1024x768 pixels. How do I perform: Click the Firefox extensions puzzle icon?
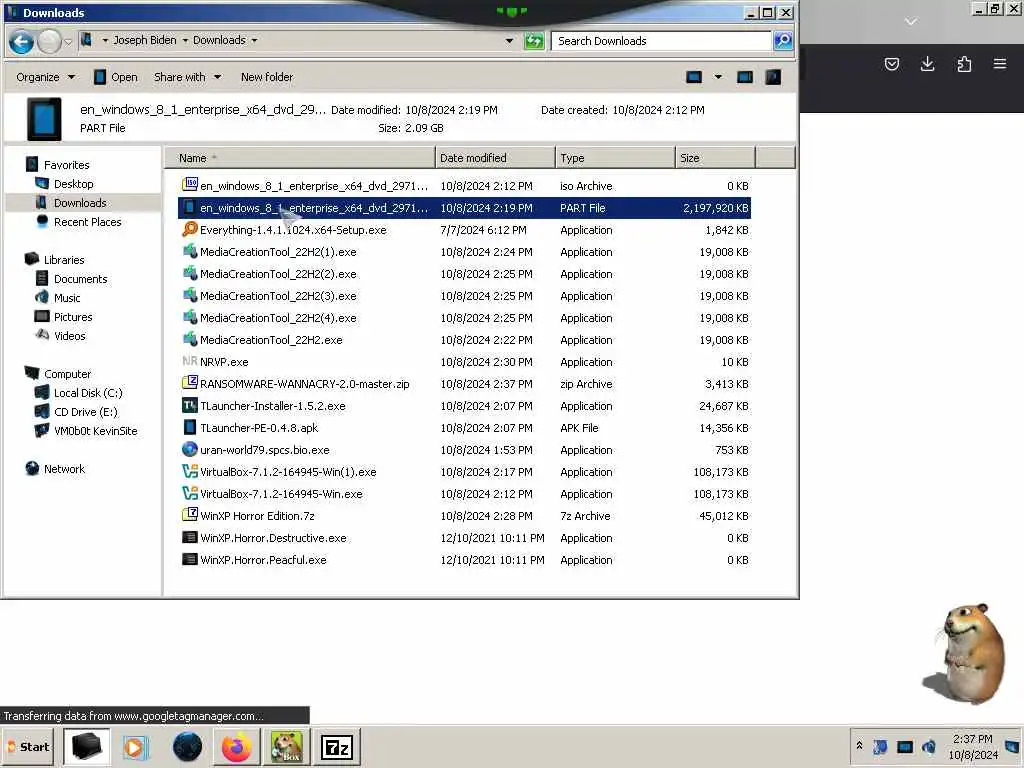click(x=964, y=63)
